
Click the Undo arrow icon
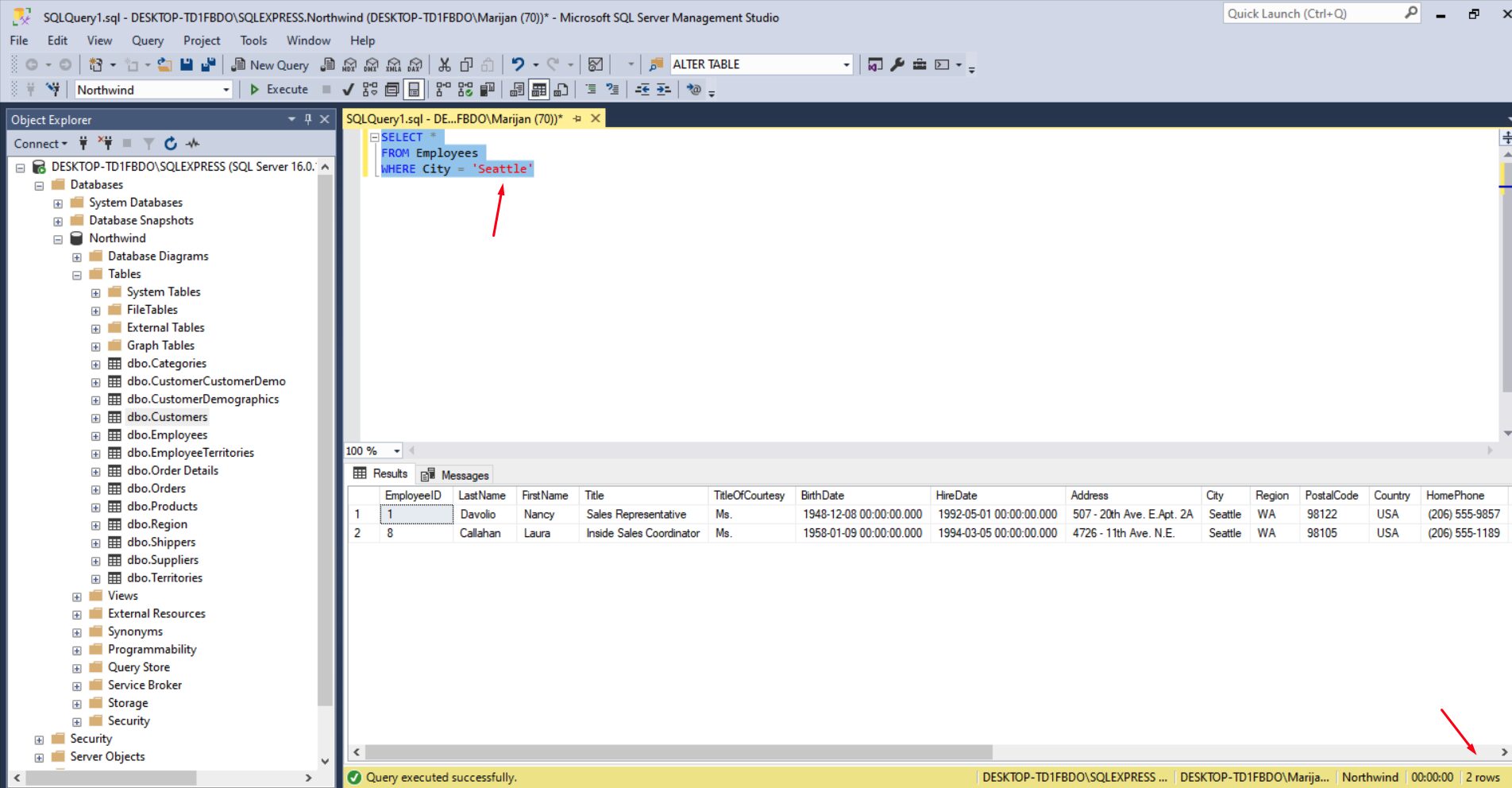click(x=518, y=64)
